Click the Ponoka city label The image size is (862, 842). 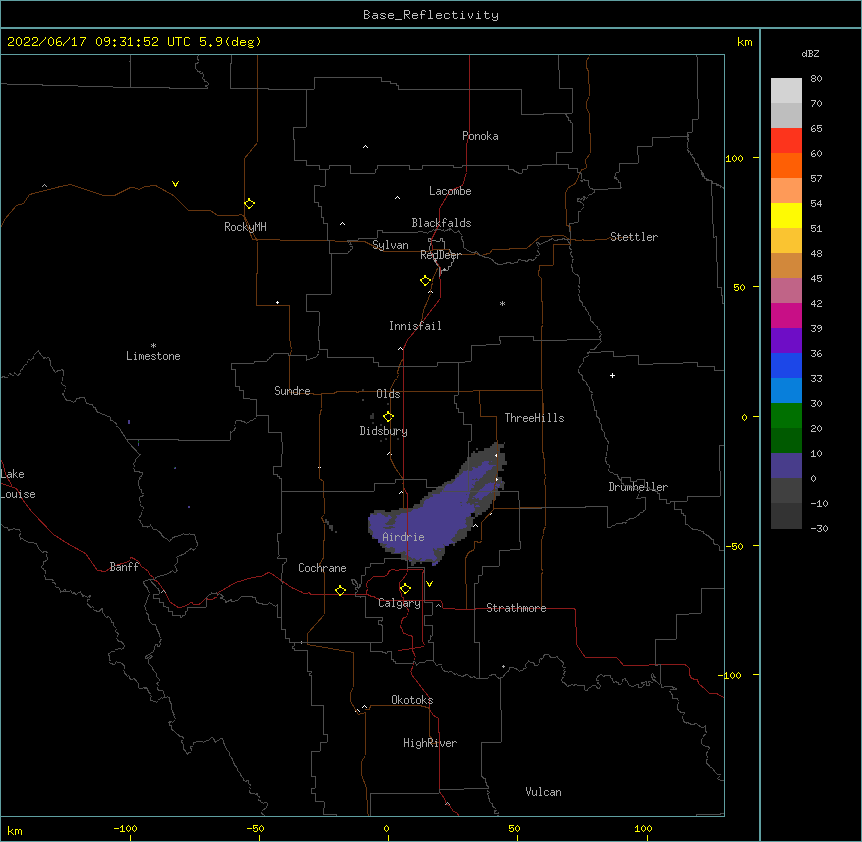click(480, 136)
